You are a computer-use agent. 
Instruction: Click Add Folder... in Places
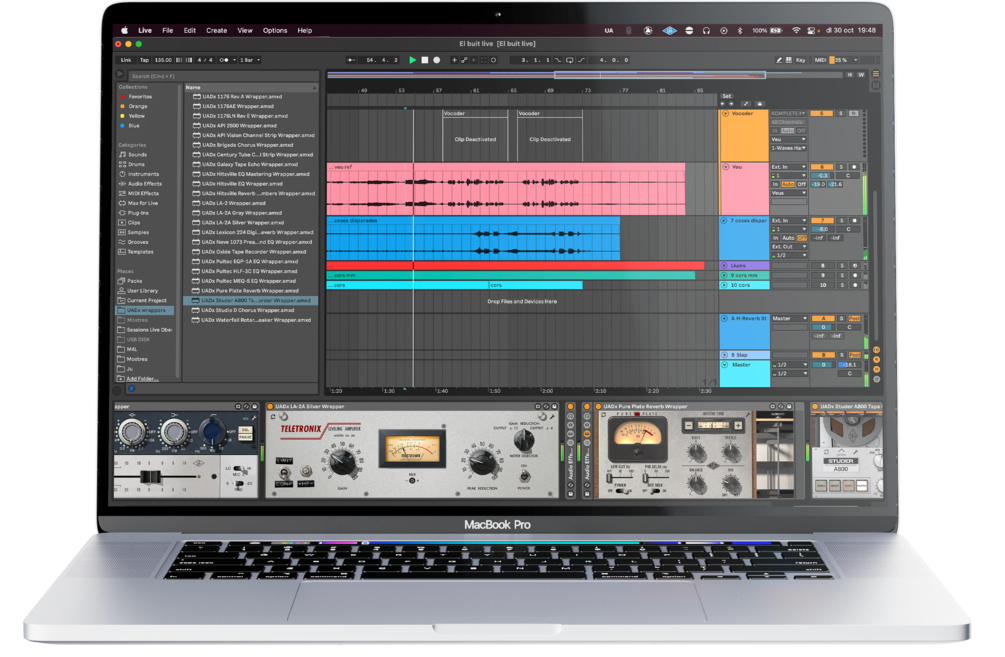(x=138, y=379)
